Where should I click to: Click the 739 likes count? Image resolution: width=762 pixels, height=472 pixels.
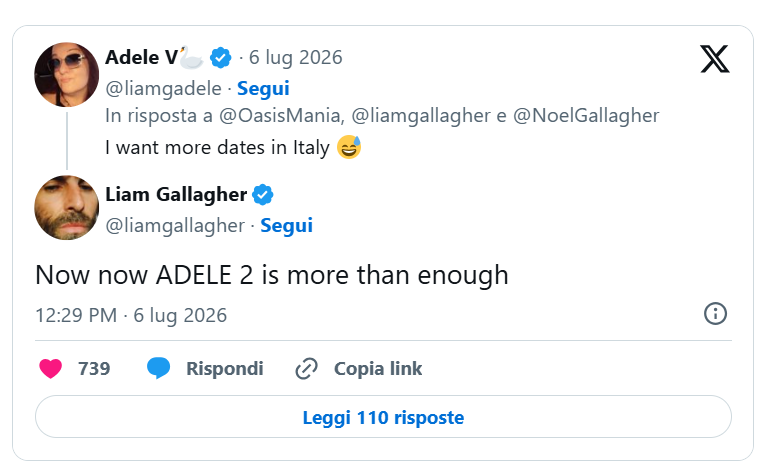(94, 368)
